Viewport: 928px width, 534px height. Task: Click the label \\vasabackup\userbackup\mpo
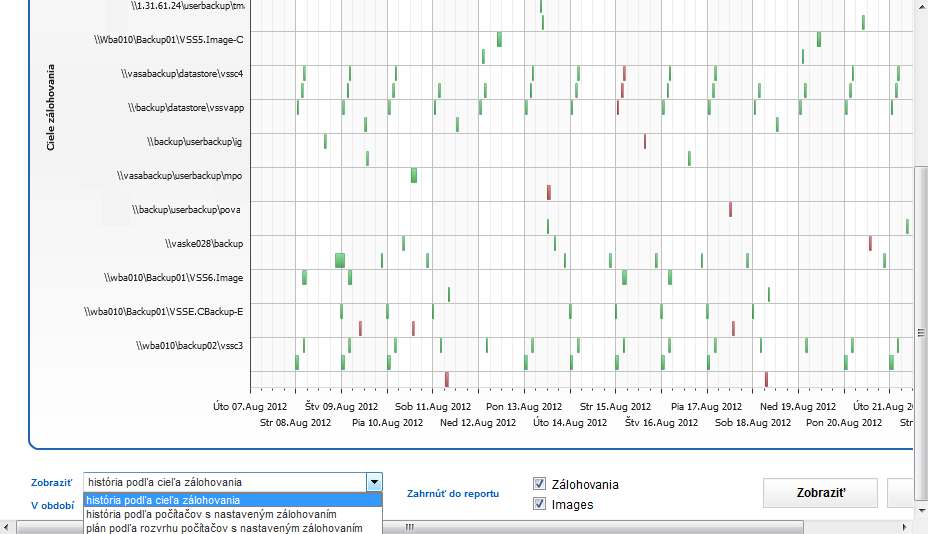pyautogui.click(x=179, y=176)
